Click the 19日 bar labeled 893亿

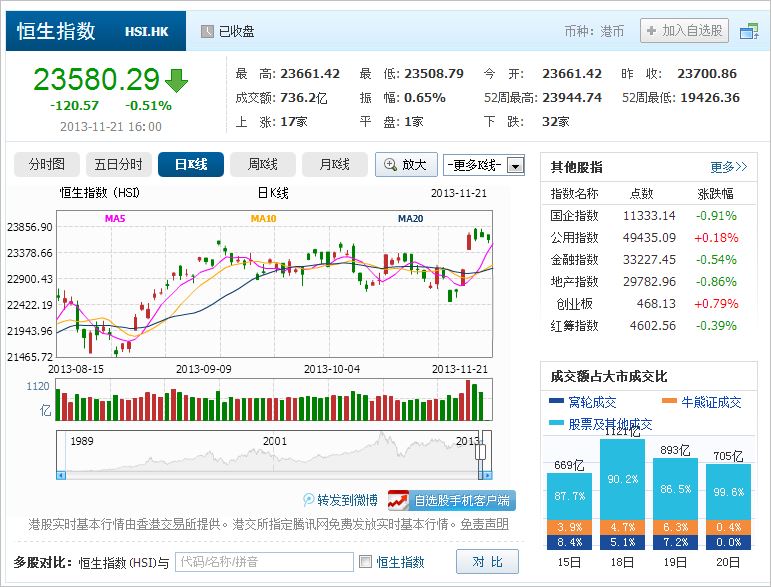676,504
